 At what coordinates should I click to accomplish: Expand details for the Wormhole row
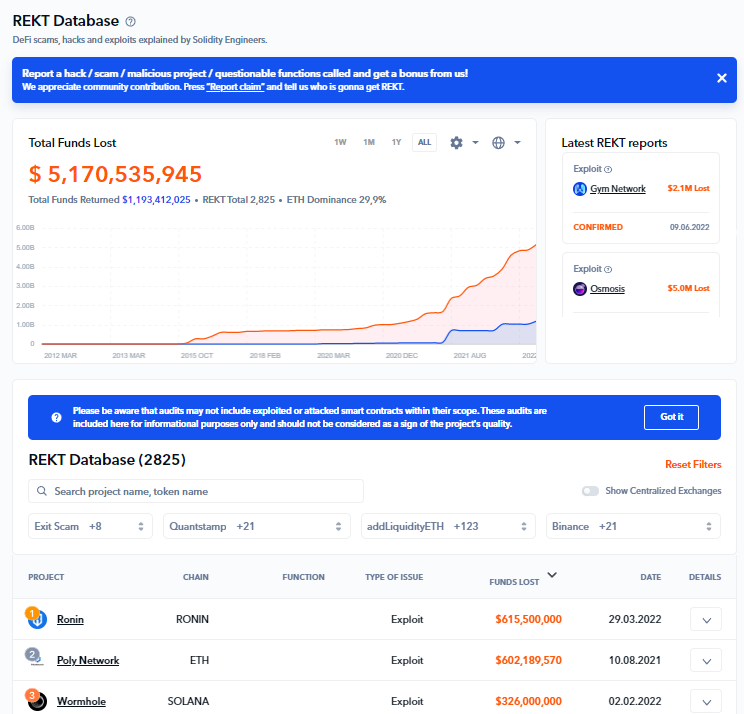706,702
